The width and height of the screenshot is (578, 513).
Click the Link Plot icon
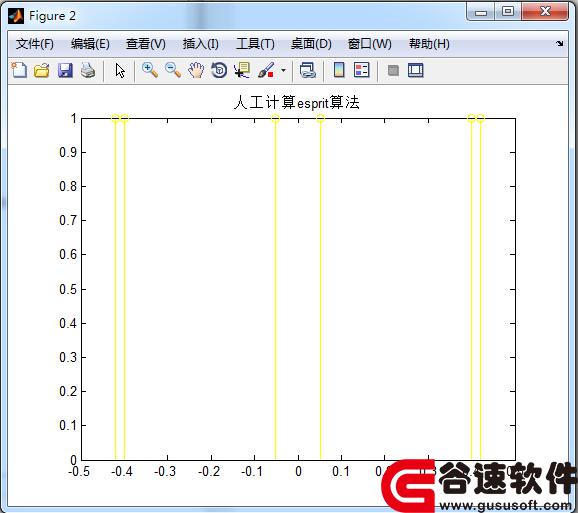tap(307, 70)
